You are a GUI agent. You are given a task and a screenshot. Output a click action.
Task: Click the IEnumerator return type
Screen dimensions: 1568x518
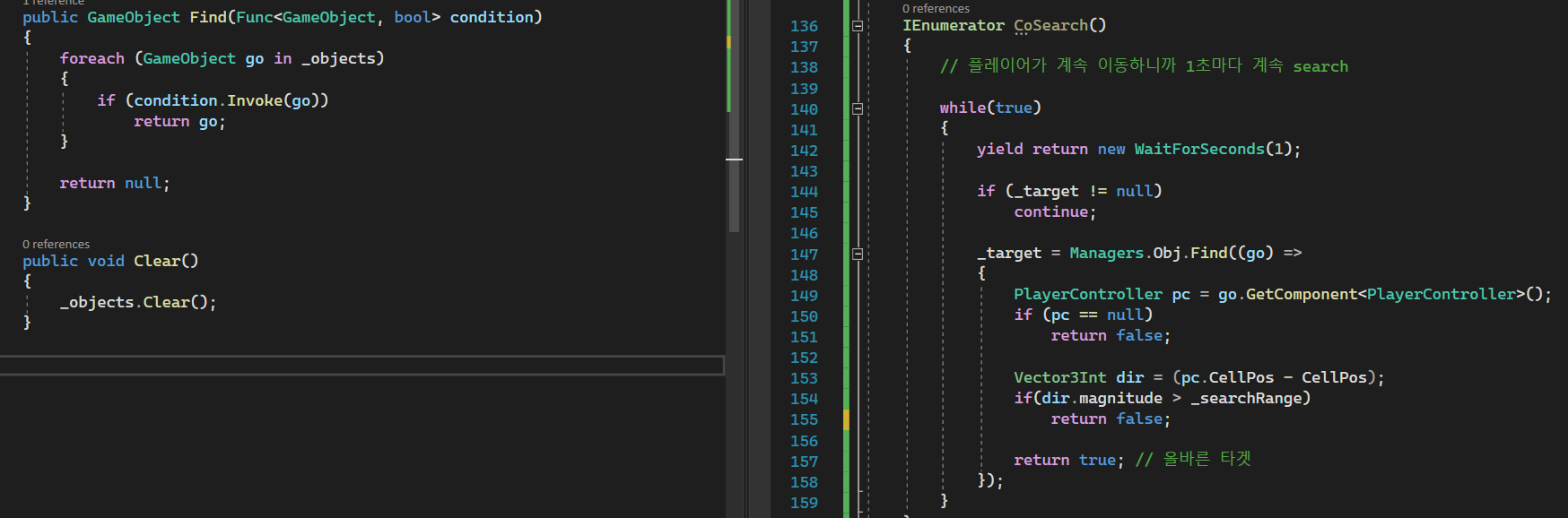(x=953, y=25)
